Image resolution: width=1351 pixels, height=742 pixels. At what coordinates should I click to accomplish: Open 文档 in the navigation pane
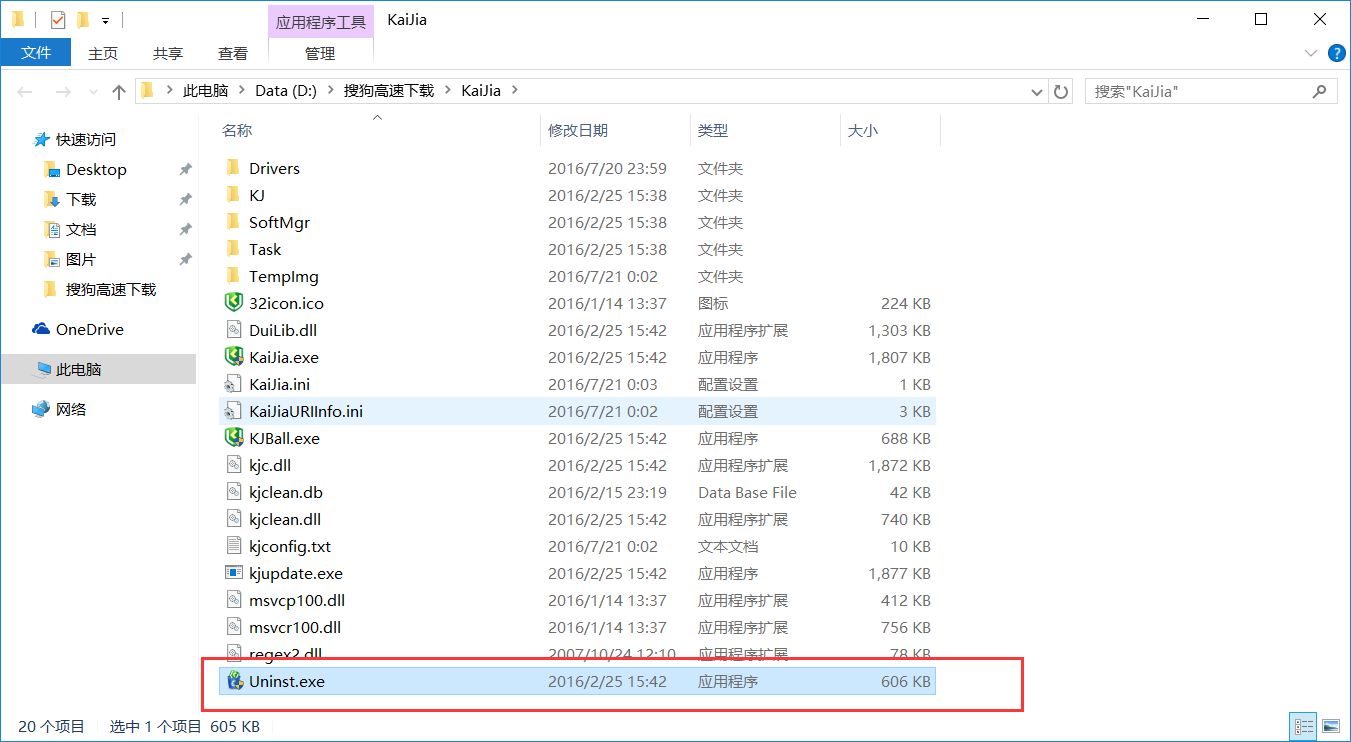coord(81,229)
